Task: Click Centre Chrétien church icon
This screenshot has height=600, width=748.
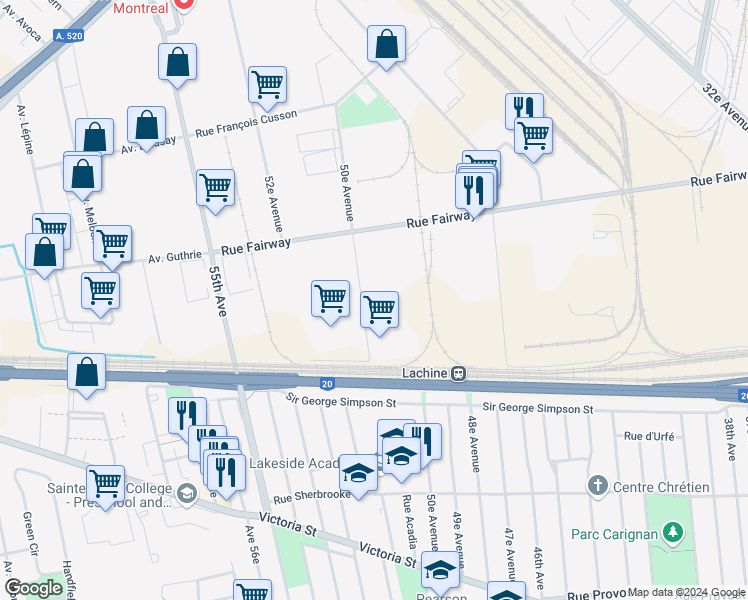Action: point(598,486)
